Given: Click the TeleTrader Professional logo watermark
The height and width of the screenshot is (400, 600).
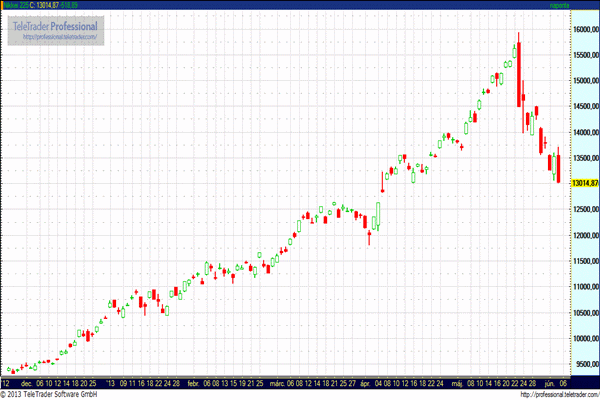Looking at the screenshot, I should pyautogui.click(x=56, y=26).
